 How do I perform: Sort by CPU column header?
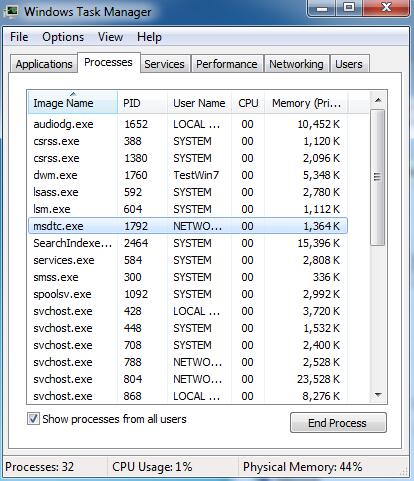pos(248,103)
